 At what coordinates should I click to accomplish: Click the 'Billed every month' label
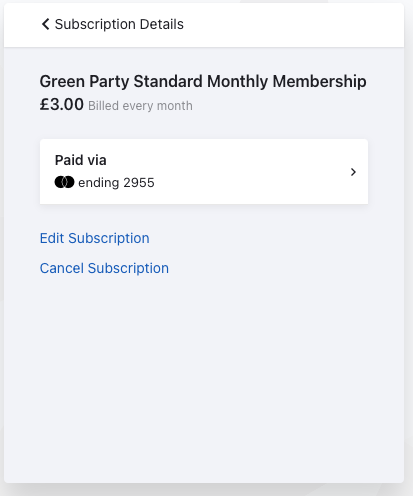click(x=140, y=106)
